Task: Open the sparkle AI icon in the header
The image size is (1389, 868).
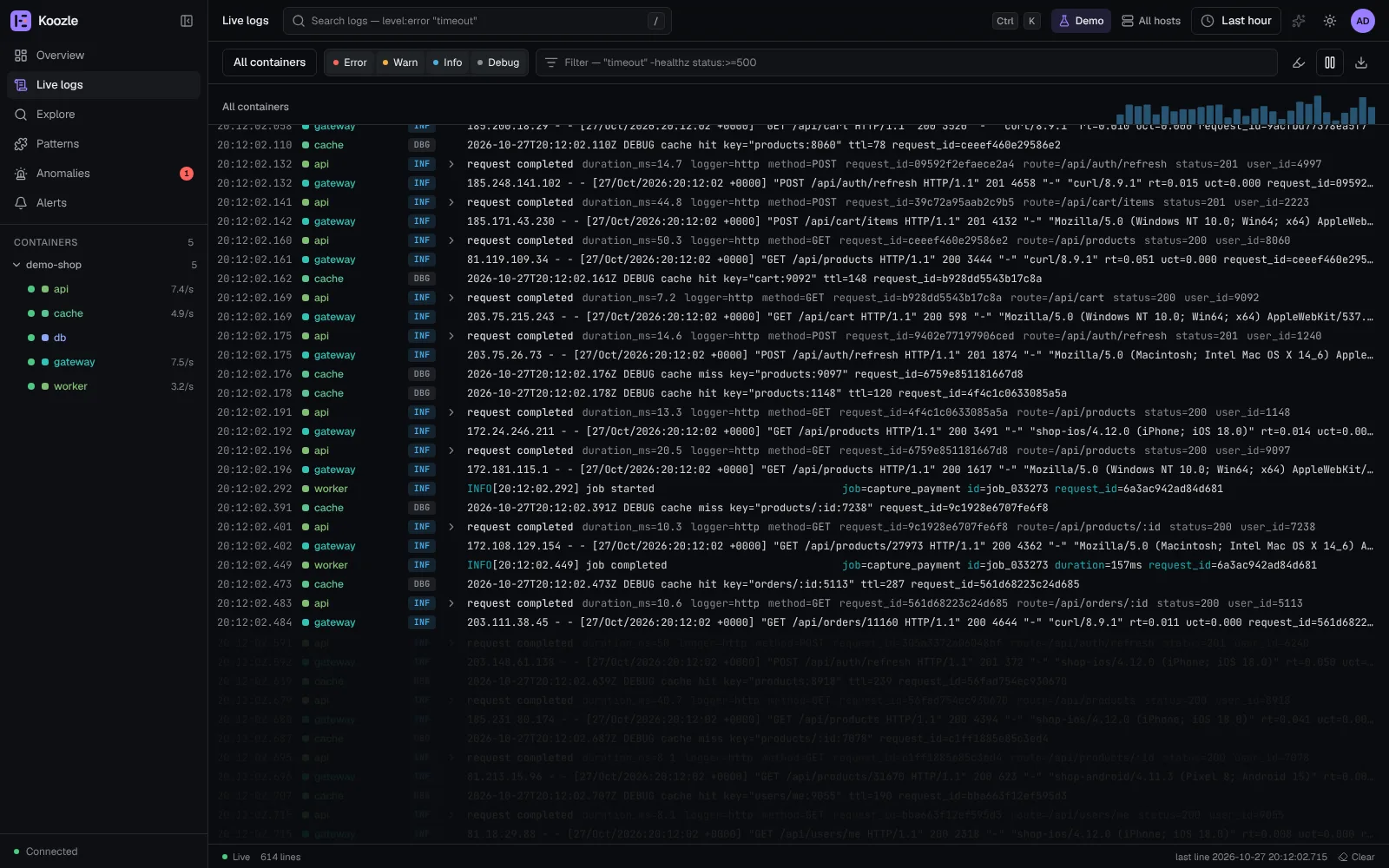Action: coord(1299,21)
